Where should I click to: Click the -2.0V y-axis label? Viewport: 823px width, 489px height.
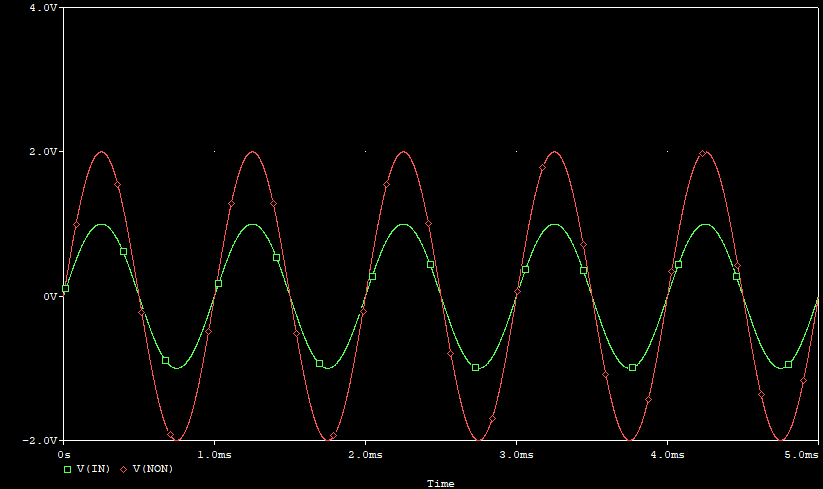point(39,441)
